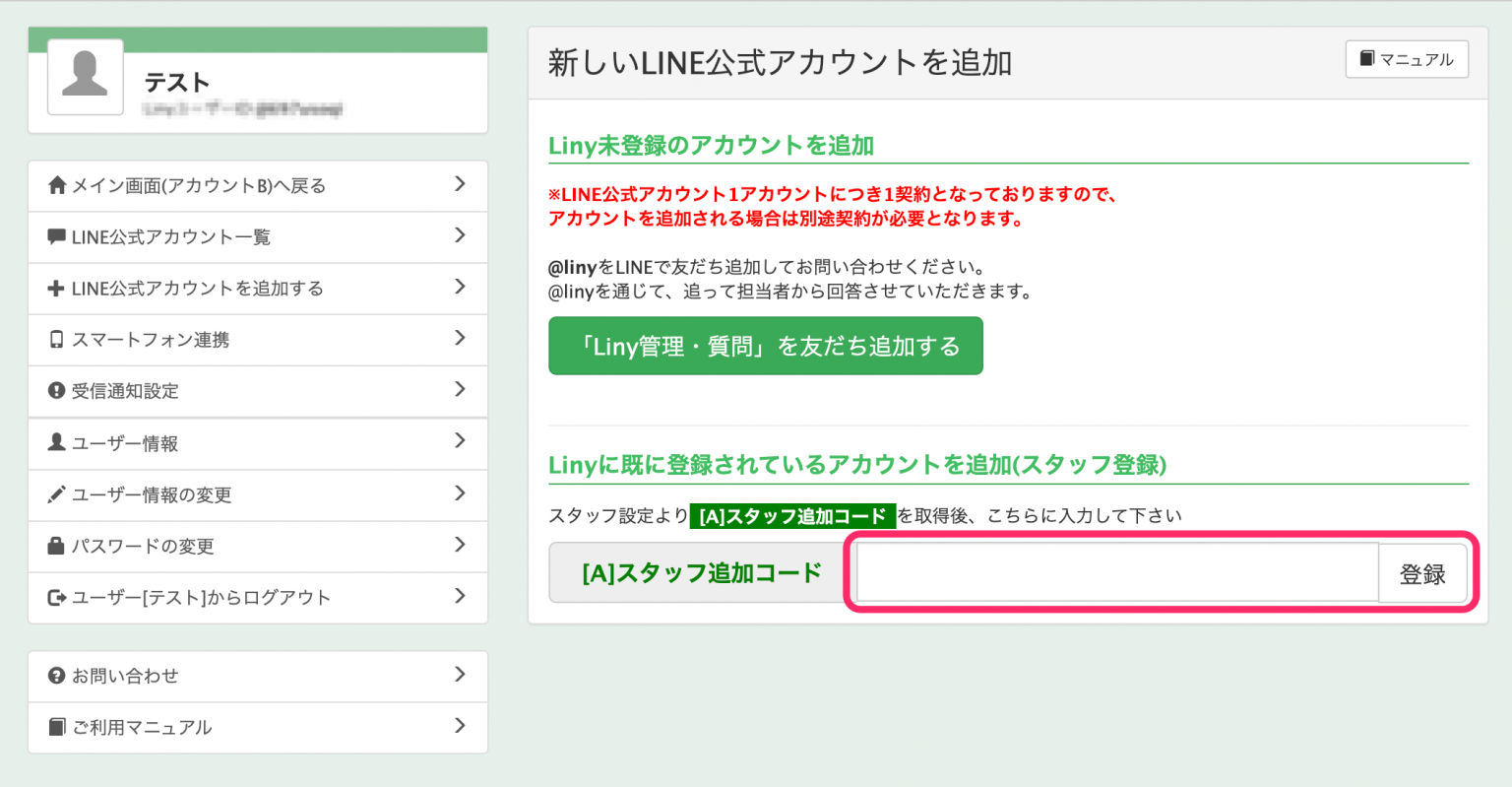Open ご利用マニュアル link
This screenshot has height=787, width=1512.
coord(258,728)
